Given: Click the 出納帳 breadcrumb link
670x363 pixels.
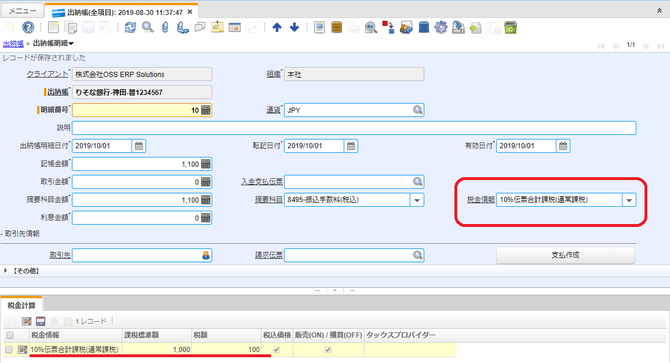Looking at the screenshot, I should [13, 43].
